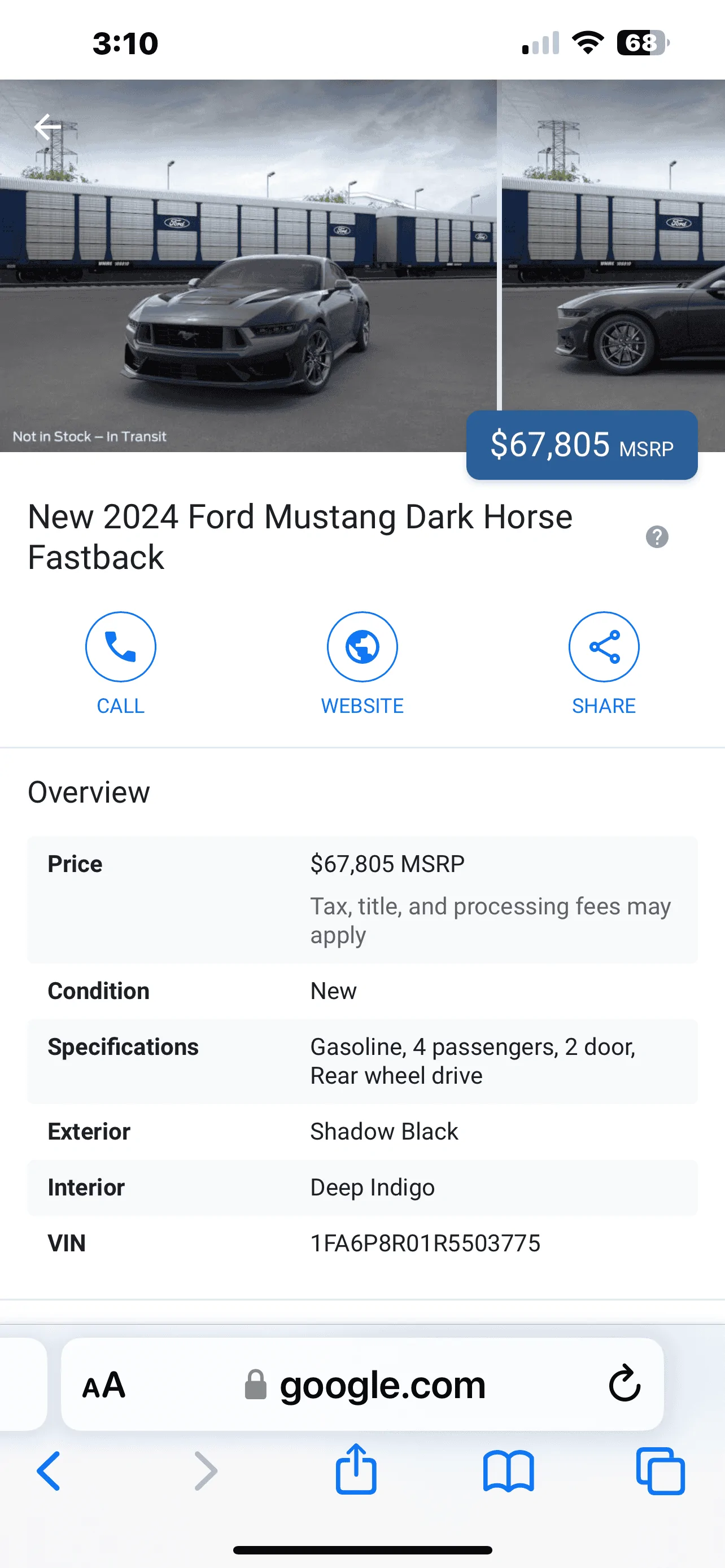Open the dealer WEBSITE globe icon
The image size is (725, 1568).
click(362, 646)
